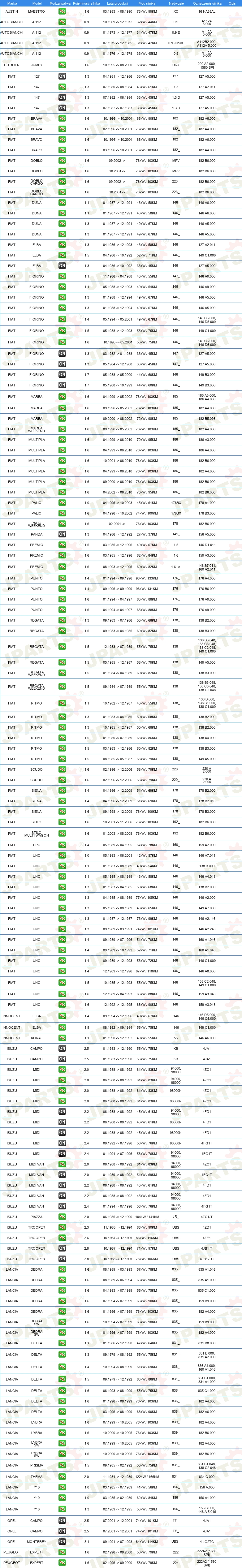Click petrol icon in FIAT TIPO row
The width and height of the screenshot is (242, 1568).
[x=62, y=845]
